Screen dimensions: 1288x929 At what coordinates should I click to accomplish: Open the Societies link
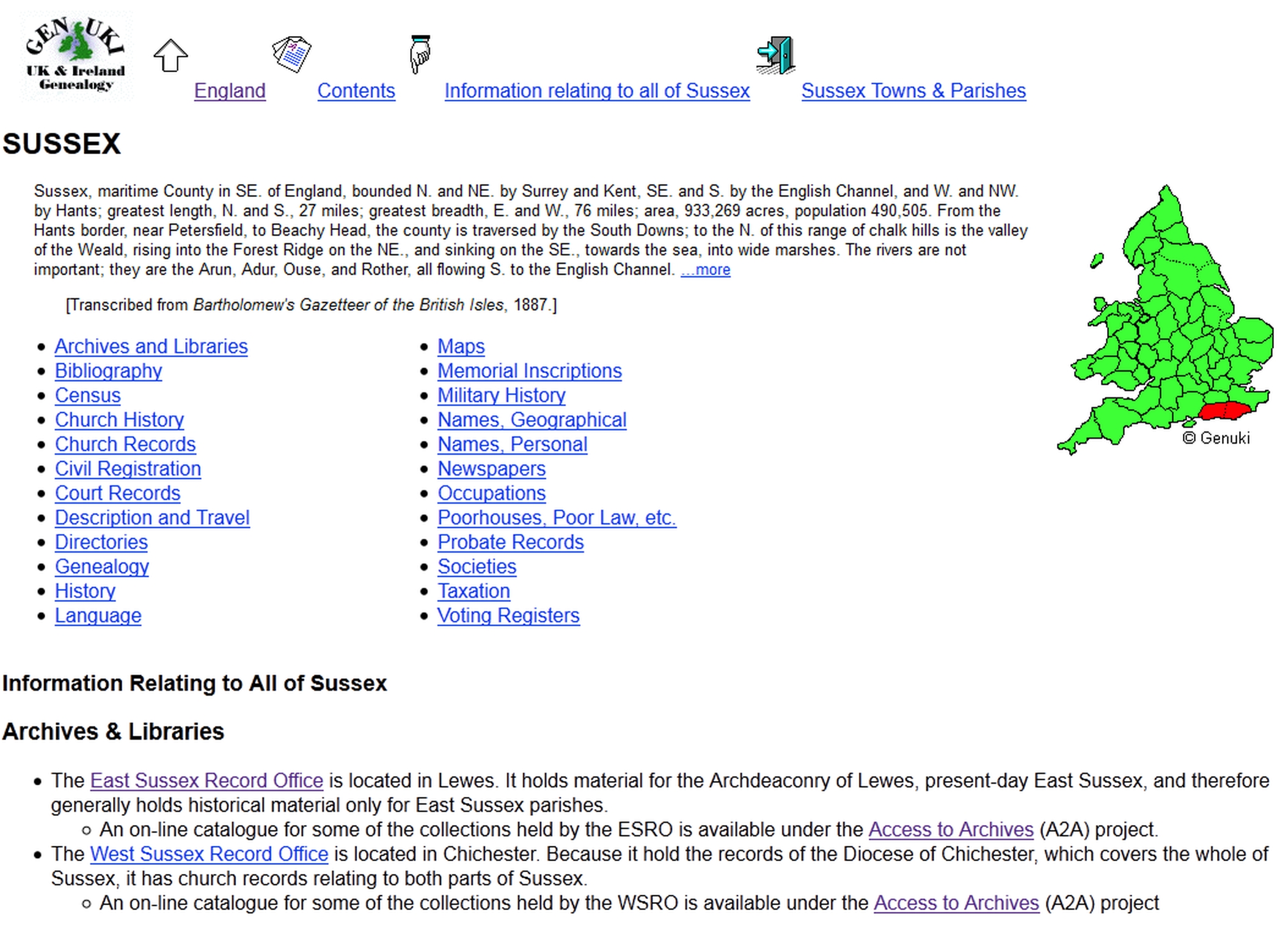477,567
